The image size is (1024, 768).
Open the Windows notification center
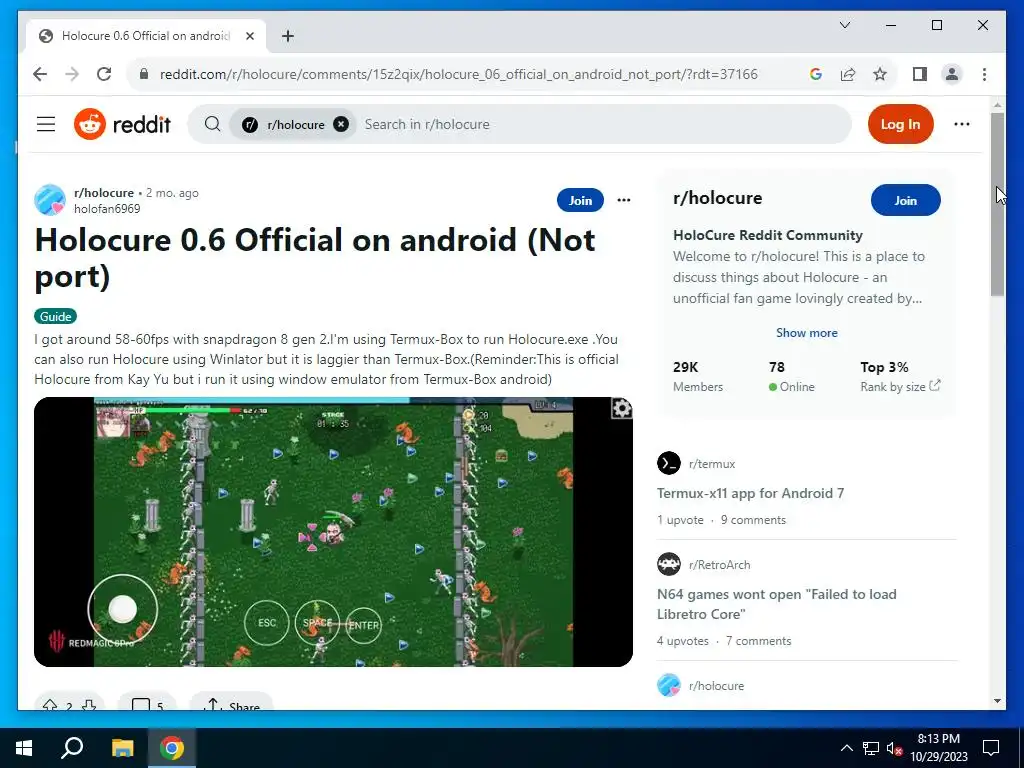(x=991, y=748)
